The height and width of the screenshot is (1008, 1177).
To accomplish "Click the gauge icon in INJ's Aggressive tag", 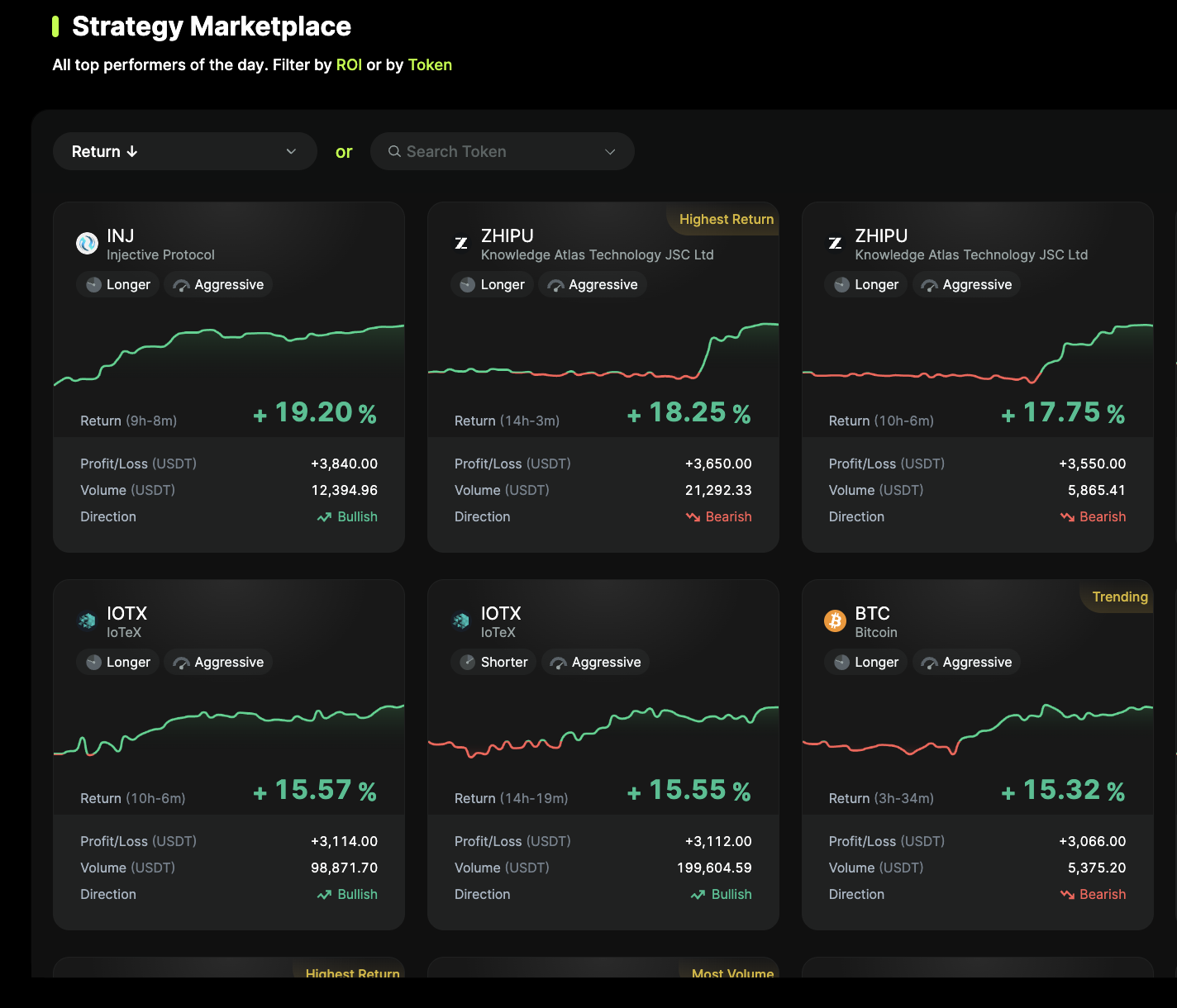I will tap(182, 286).
